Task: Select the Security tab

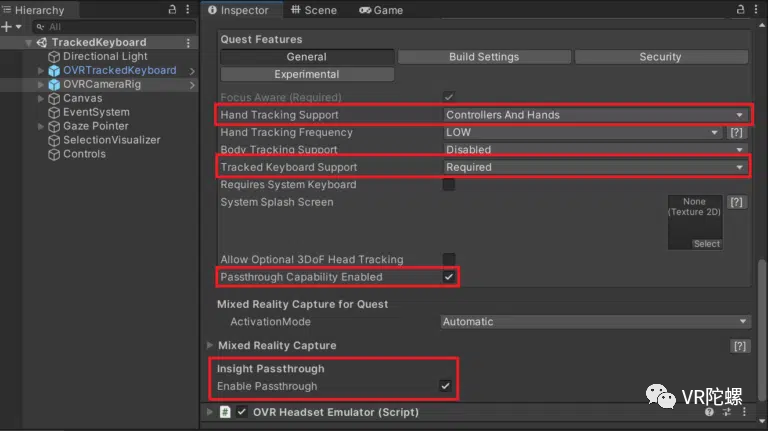Action: tap(660, 57)
